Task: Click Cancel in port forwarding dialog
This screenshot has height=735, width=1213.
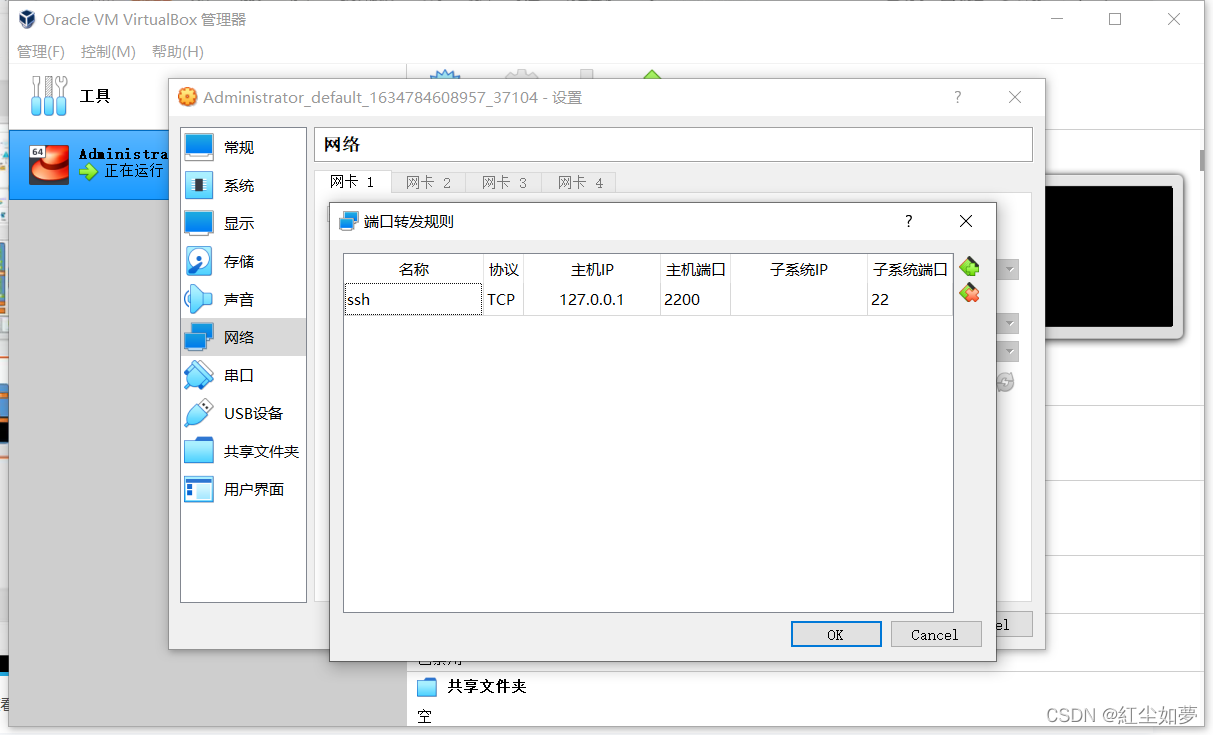Action: click(x=935, y=634)
